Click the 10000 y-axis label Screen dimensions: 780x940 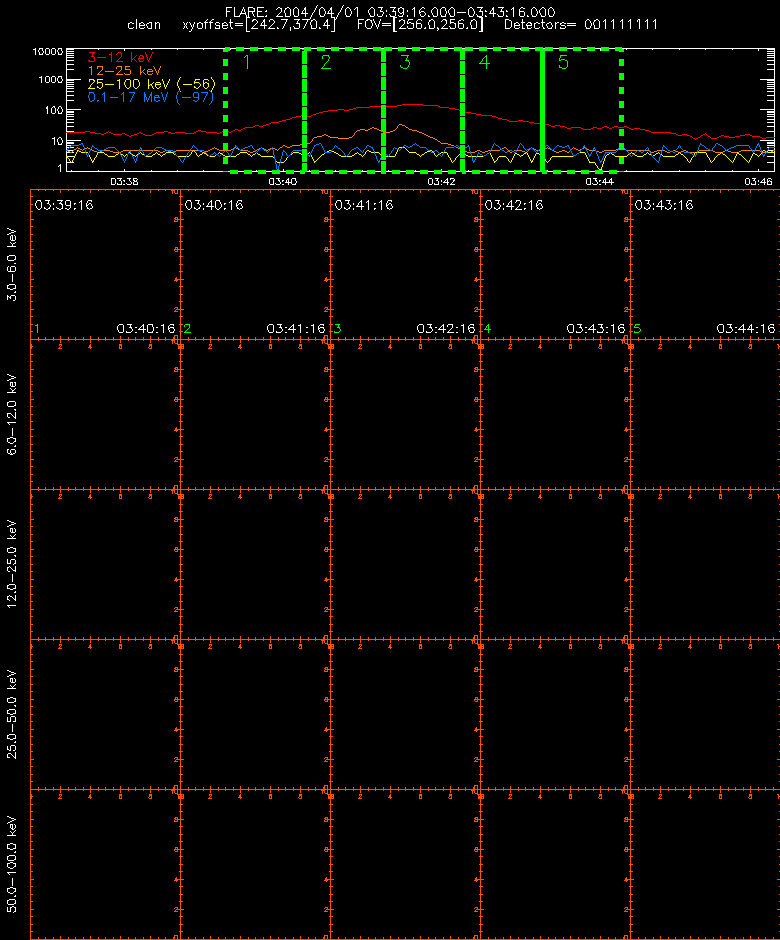pyautogui.click(x=47, y=52)
